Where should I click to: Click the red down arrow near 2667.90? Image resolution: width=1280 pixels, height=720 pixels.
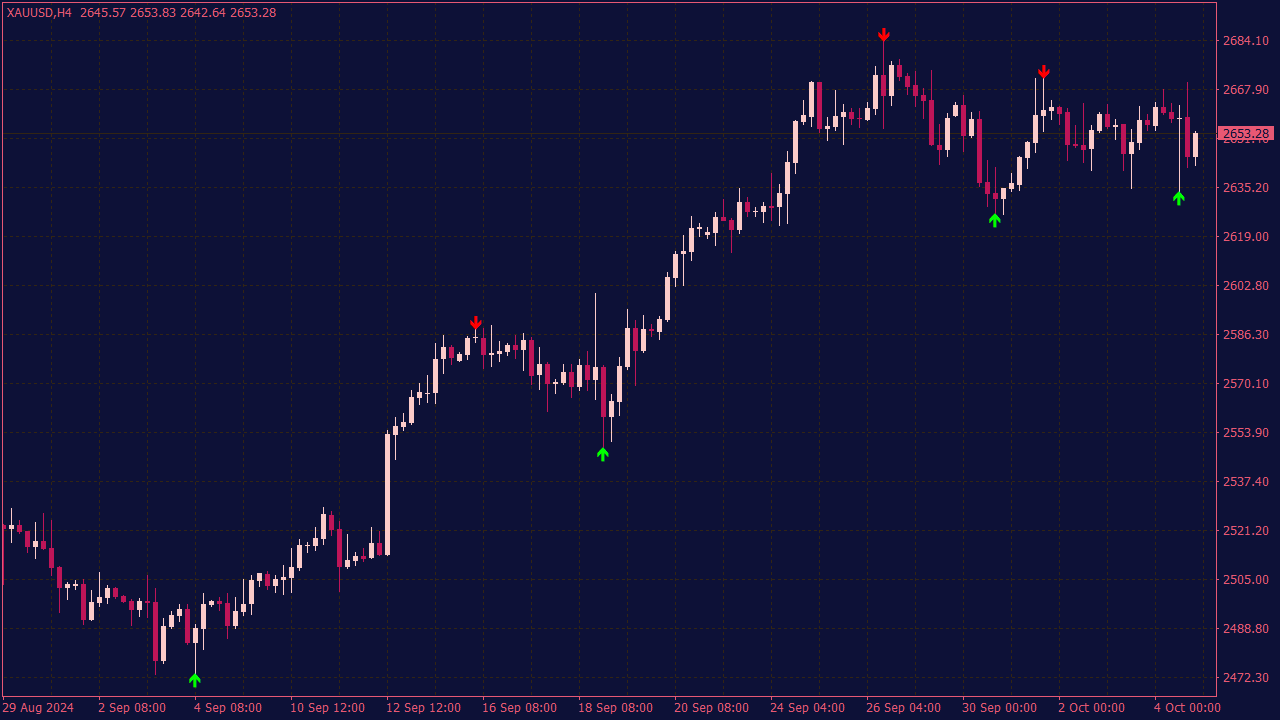1044,72
